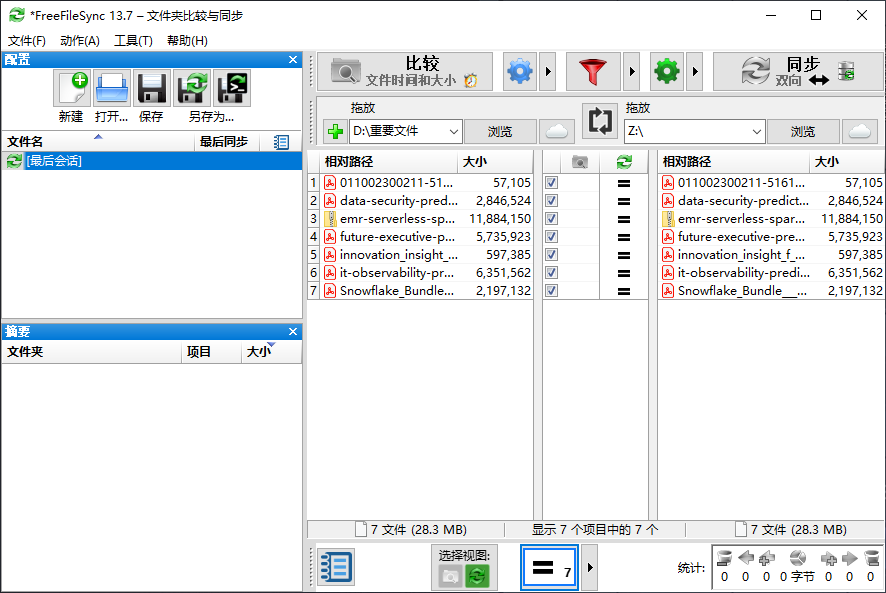Click the equal sign action for row 1
Screen dimensions: 886x593
624,183
